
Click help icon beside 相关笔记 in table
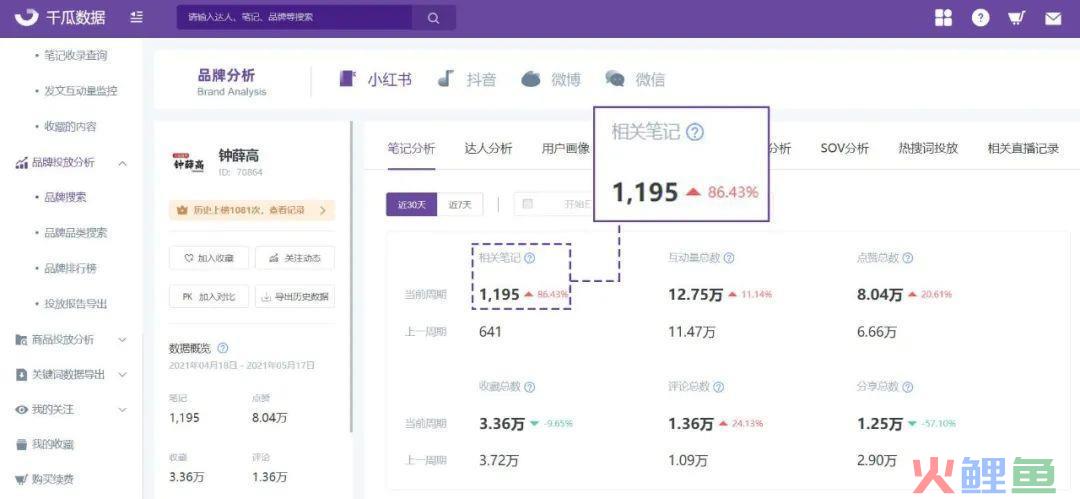pos(529,258)
